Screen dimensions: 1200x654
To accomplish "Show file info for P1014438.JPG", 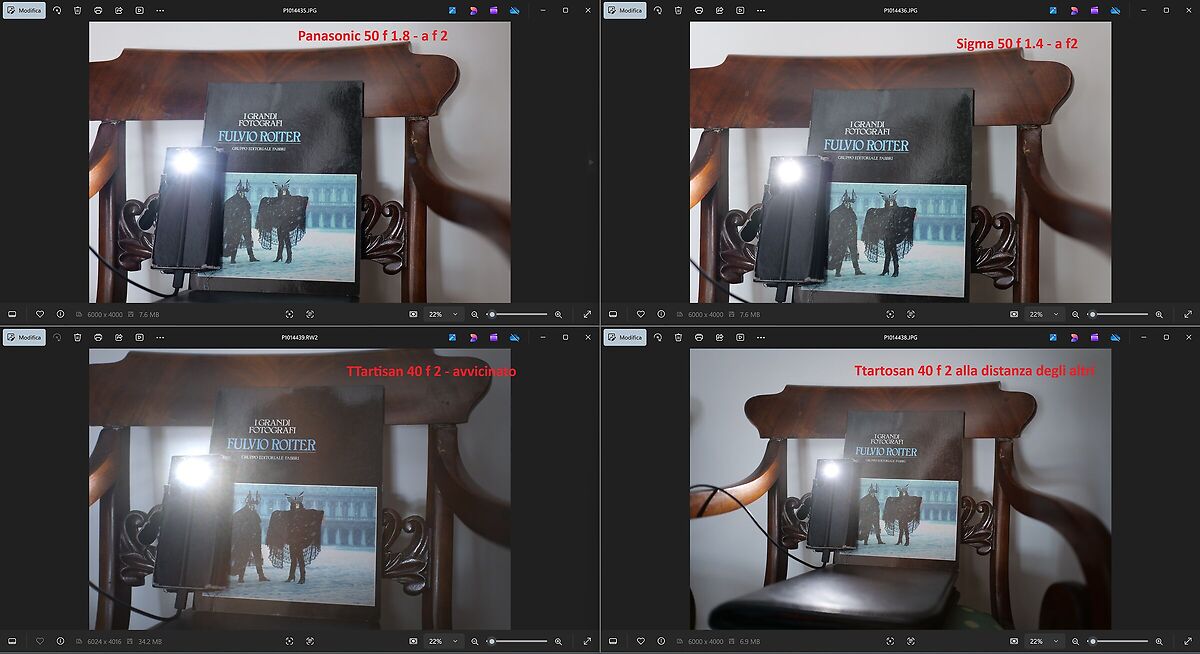I will click(660, 641).
